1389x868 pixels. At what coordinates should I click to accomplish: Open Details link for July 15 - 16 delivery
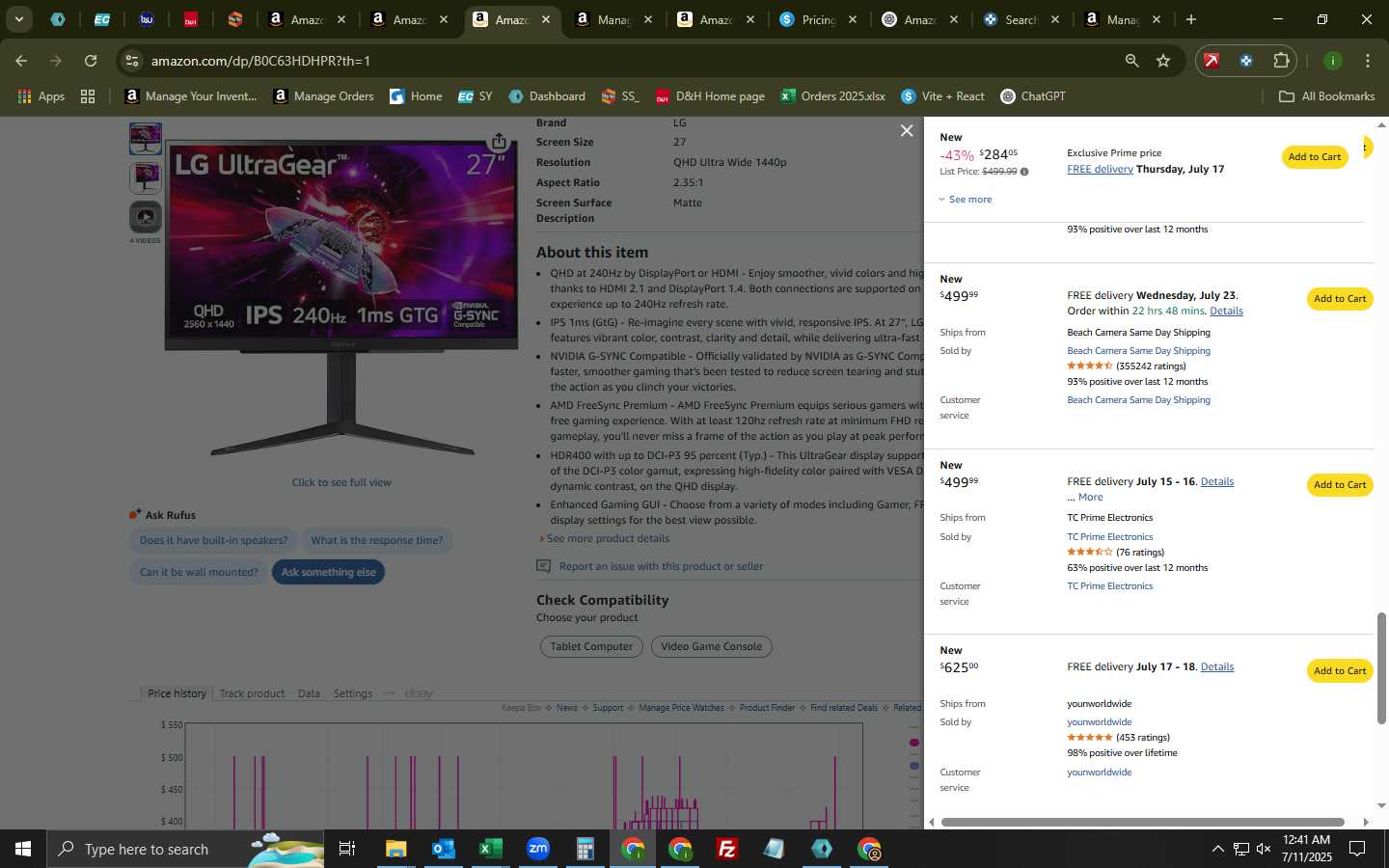click(1217, 481)
